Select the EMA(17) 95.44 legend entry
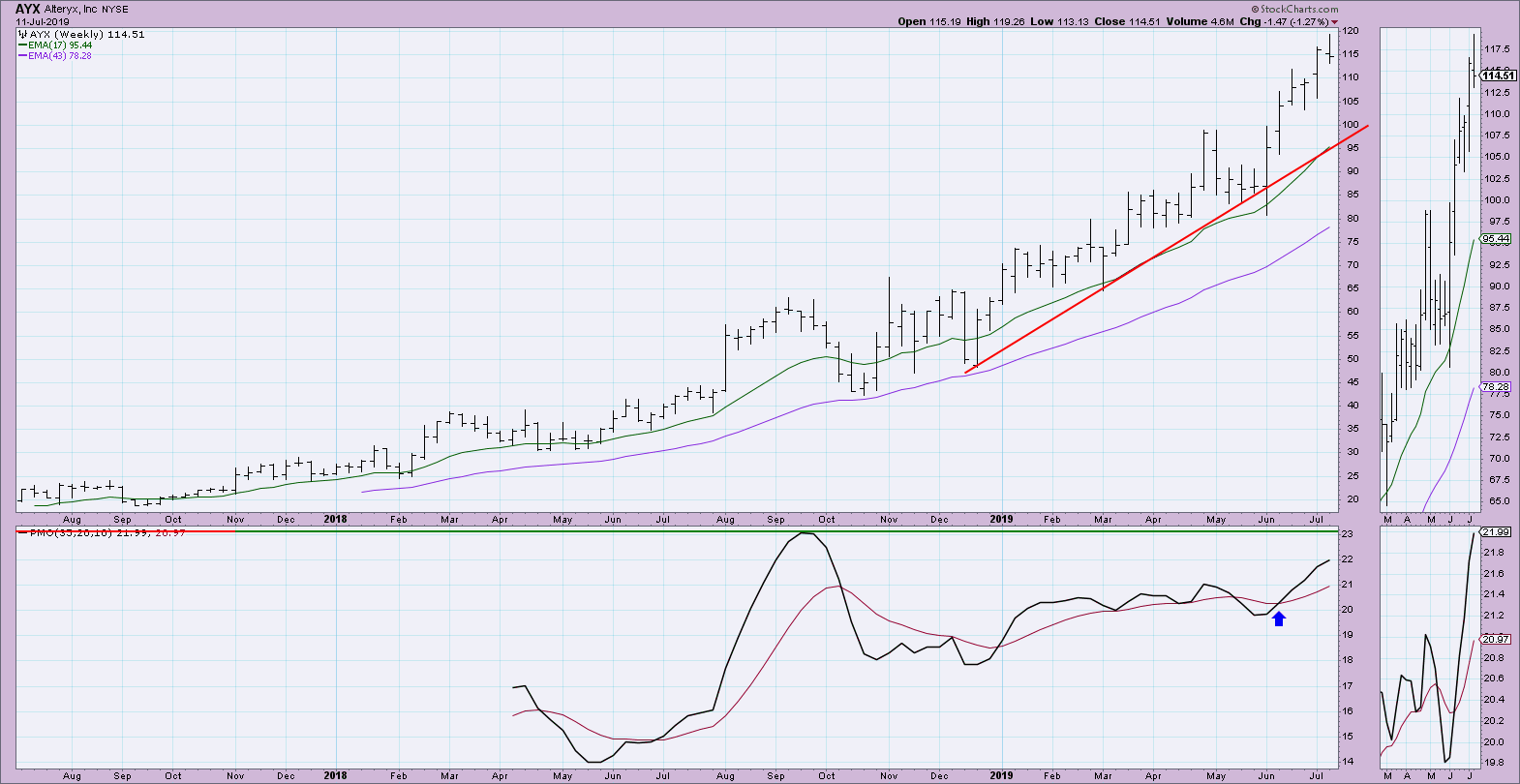Screen dimensions: 1520x784 coord(60,45)
